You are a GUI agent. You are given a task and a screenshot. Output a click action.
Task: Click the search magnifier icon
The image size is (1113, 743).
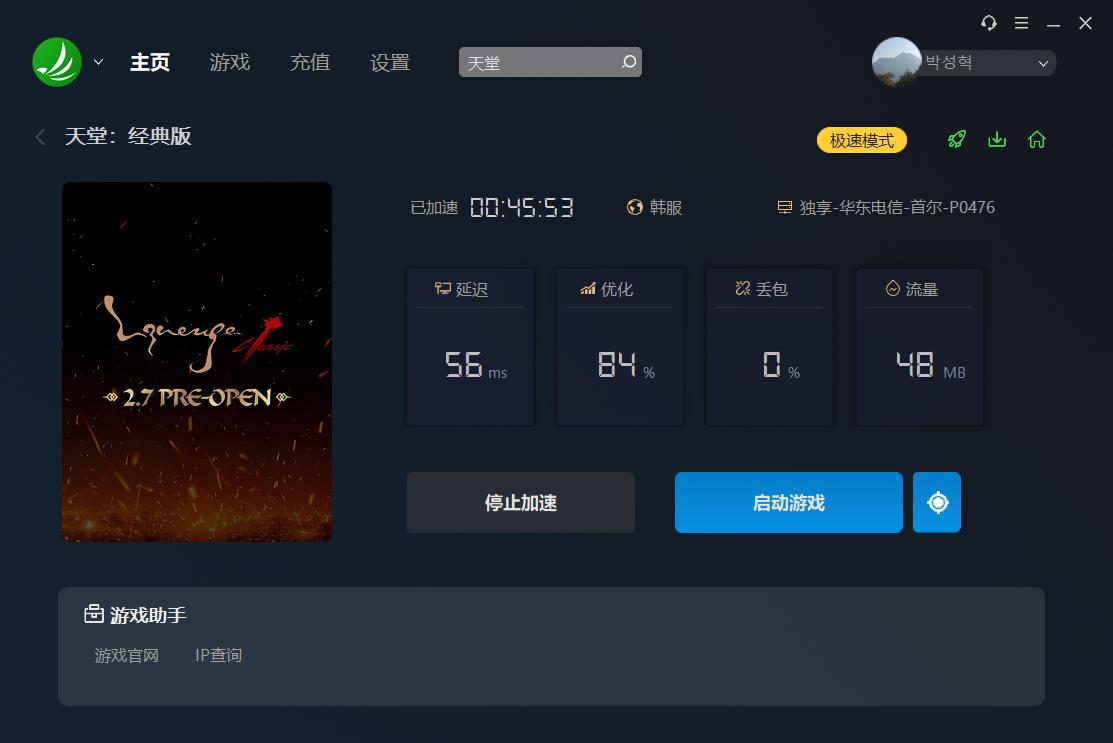[x=629, y=62]
